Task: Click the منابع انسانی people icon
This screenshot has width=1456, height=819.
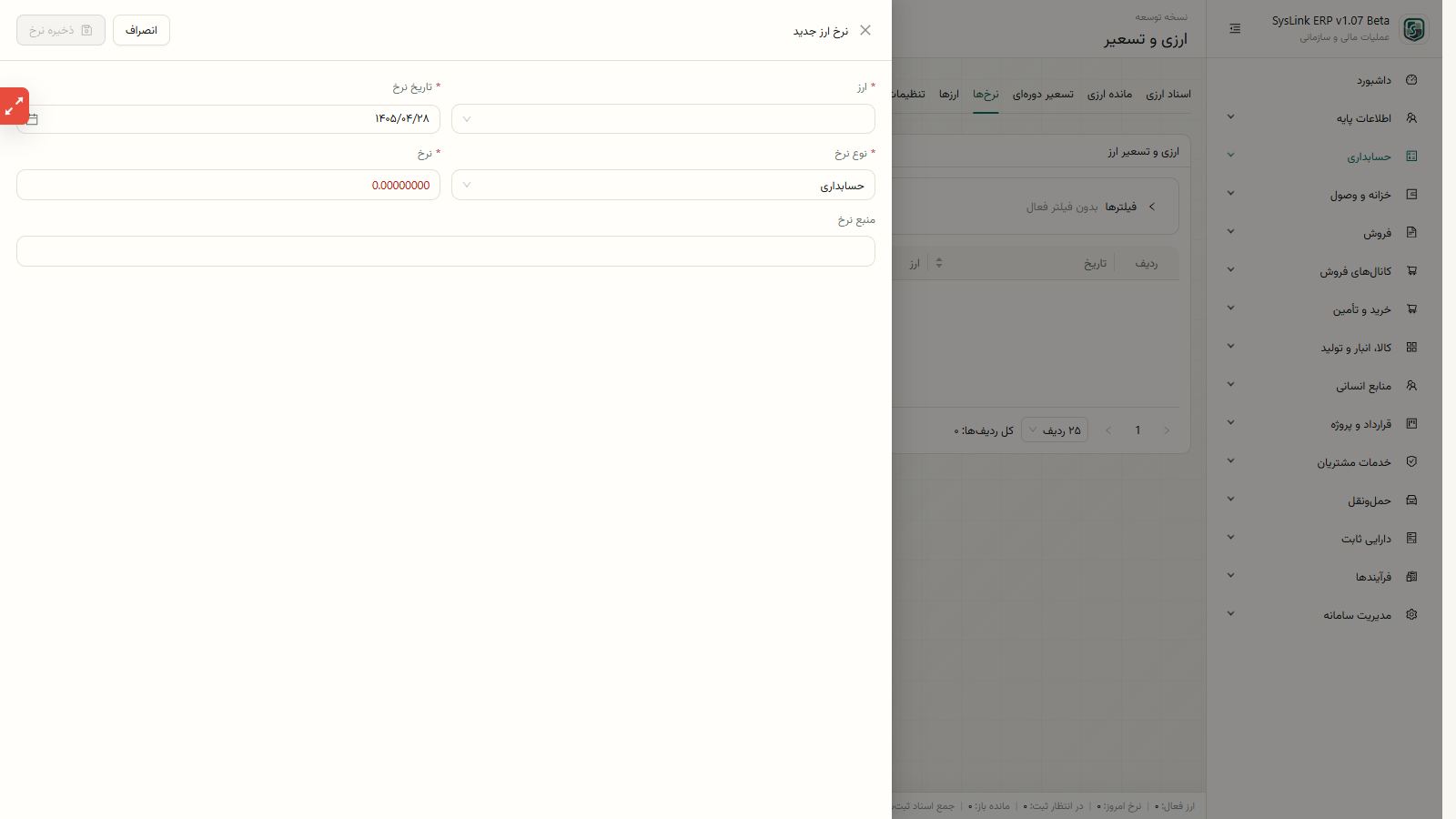Action: (x=1411, y=386)
